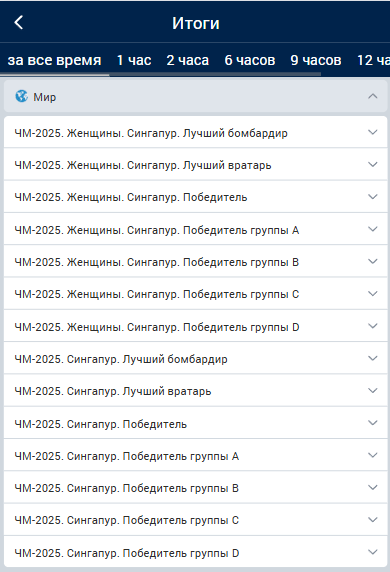Click text 'ЧМ-2025. Женщины. Сингапур. Победитель группы D'
The width and height of the screenshot is (390, 572).
pyautogui.click(x=157, y=327)
